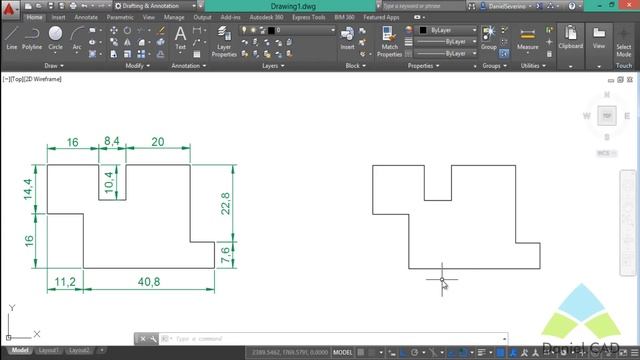
Task: Expand the Modify panel
Action: point(138,66)
